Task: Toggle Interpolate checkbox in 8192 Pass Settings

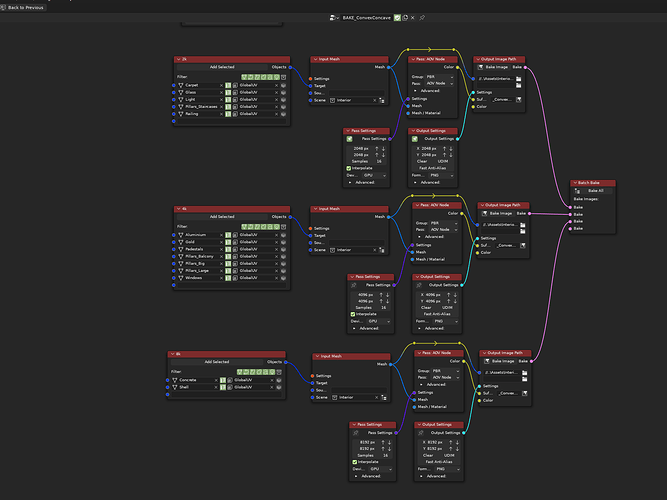Action: (x=355, y=462)
